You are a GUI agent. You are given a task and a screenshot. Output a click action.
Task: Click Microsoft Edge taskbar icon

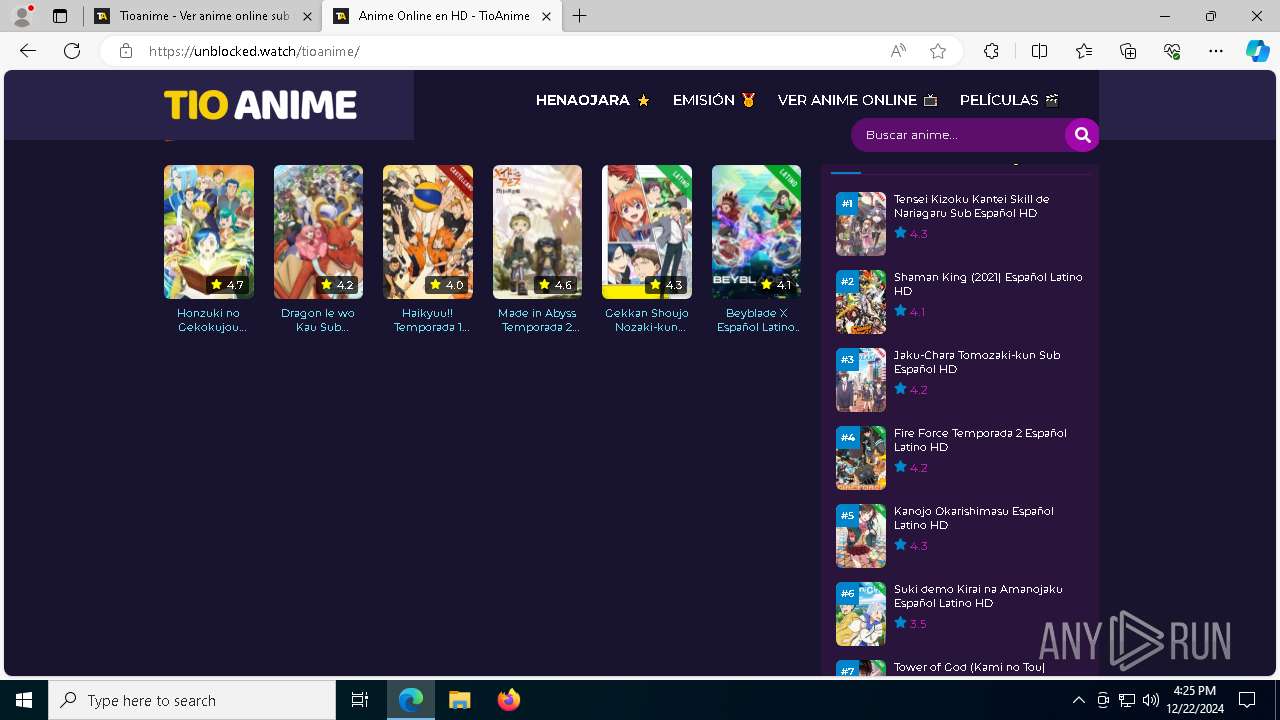(411, 700)
